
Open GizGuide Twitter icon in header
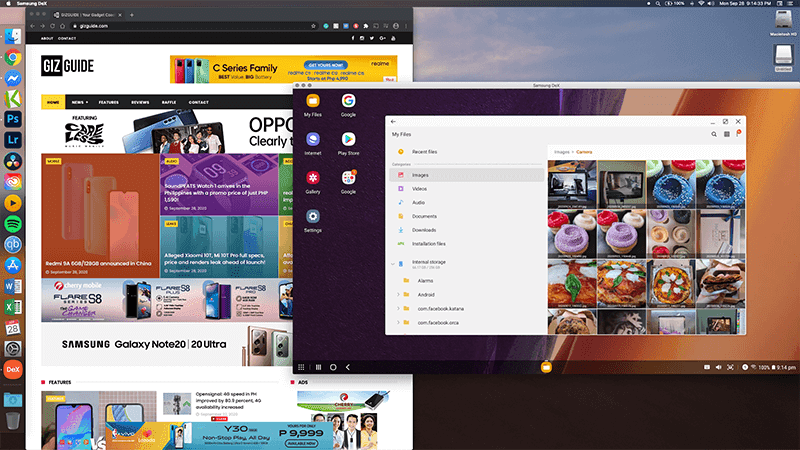click(371, 38)
